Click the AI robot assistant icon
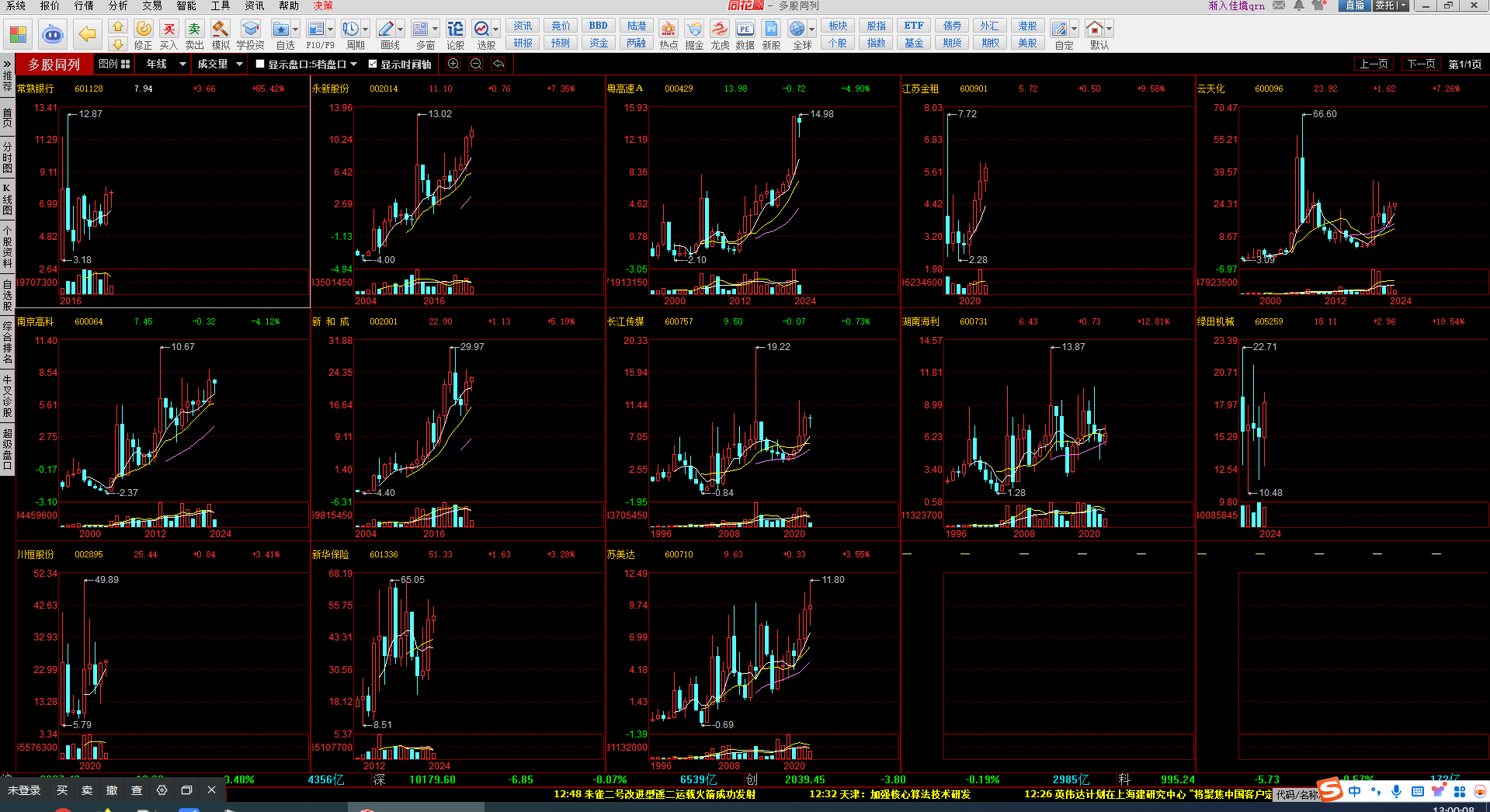 click(53, 34)
